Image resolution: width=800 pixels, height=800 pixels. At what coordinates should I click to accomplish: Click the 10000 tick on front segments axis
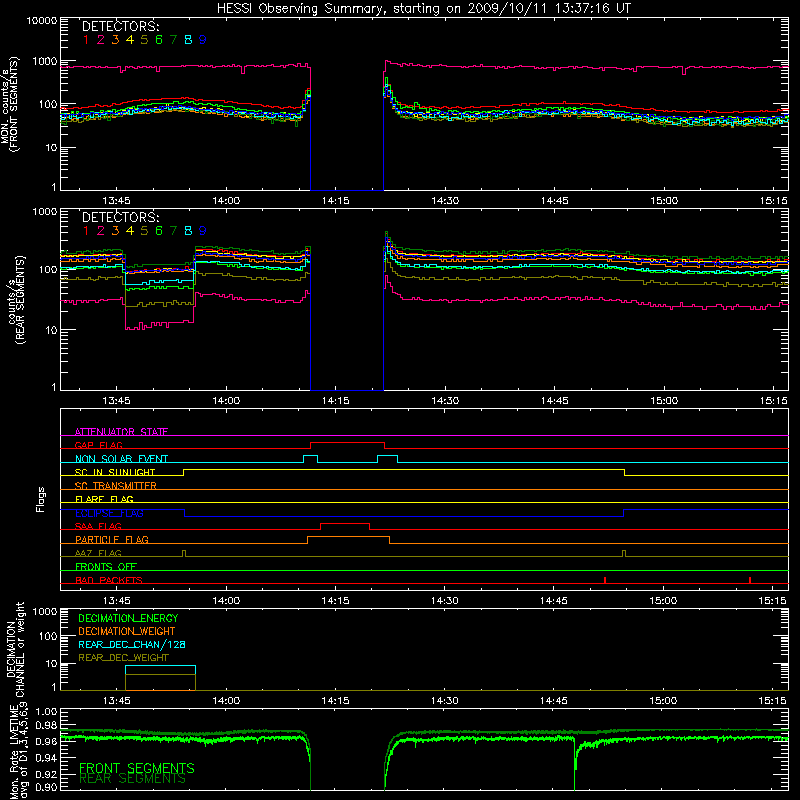(42, 21)
